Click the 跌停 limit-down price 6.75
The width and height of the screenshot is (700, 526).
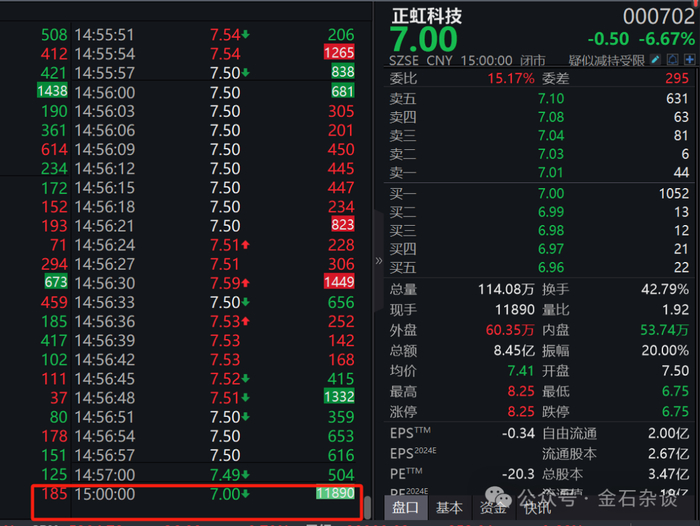675,411
